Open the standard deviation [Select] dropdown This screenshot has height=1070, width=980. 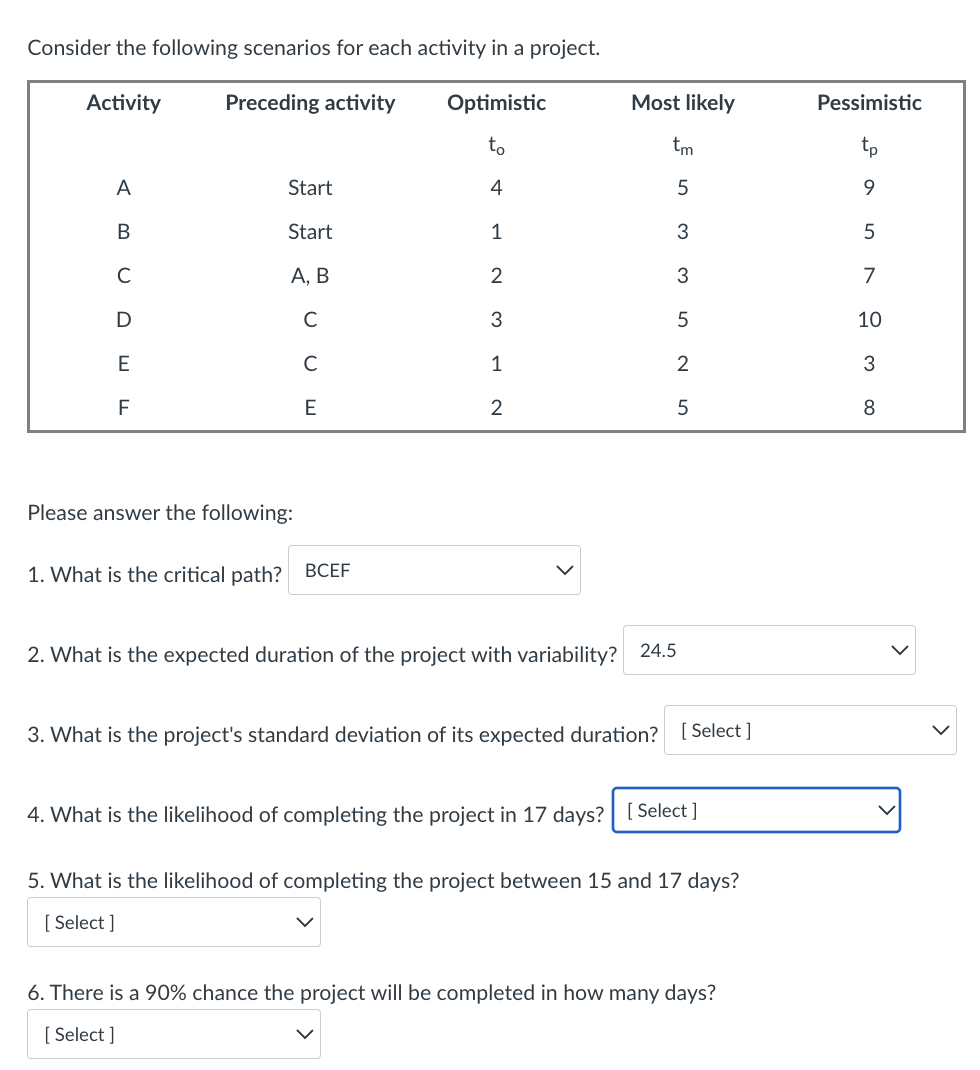810,730
